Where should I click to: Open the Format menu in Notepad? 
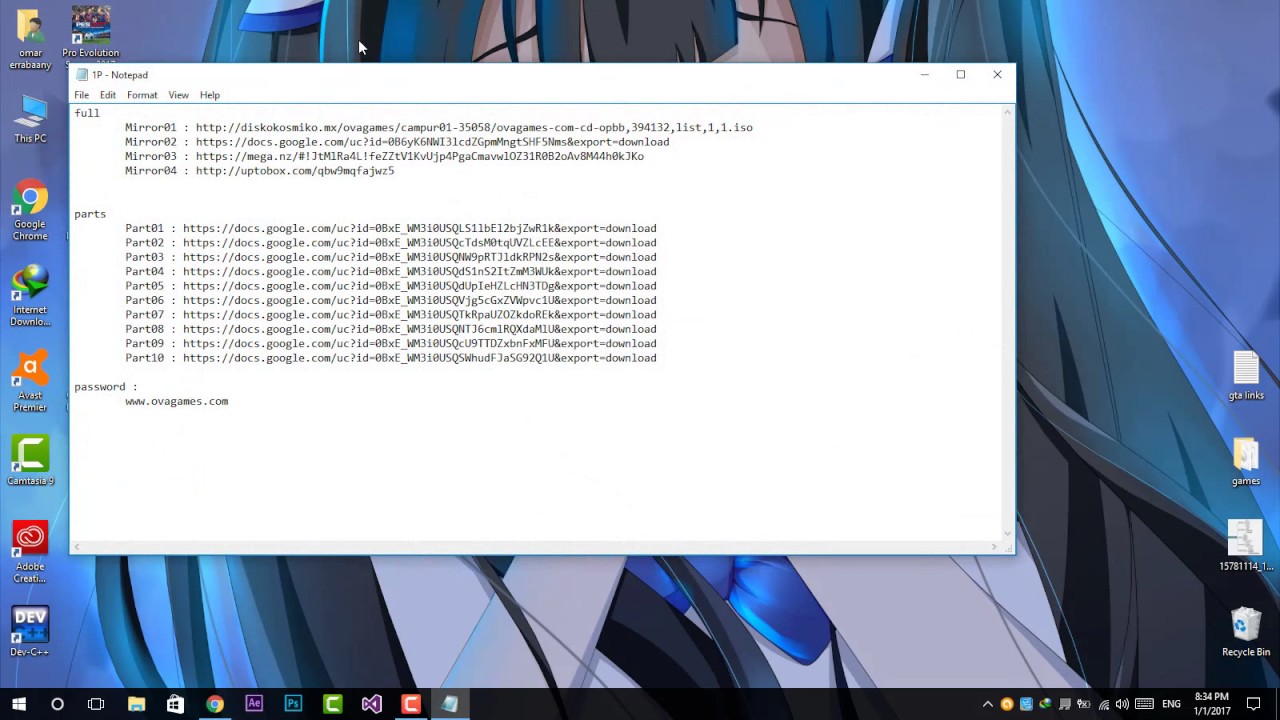(142, 95)
